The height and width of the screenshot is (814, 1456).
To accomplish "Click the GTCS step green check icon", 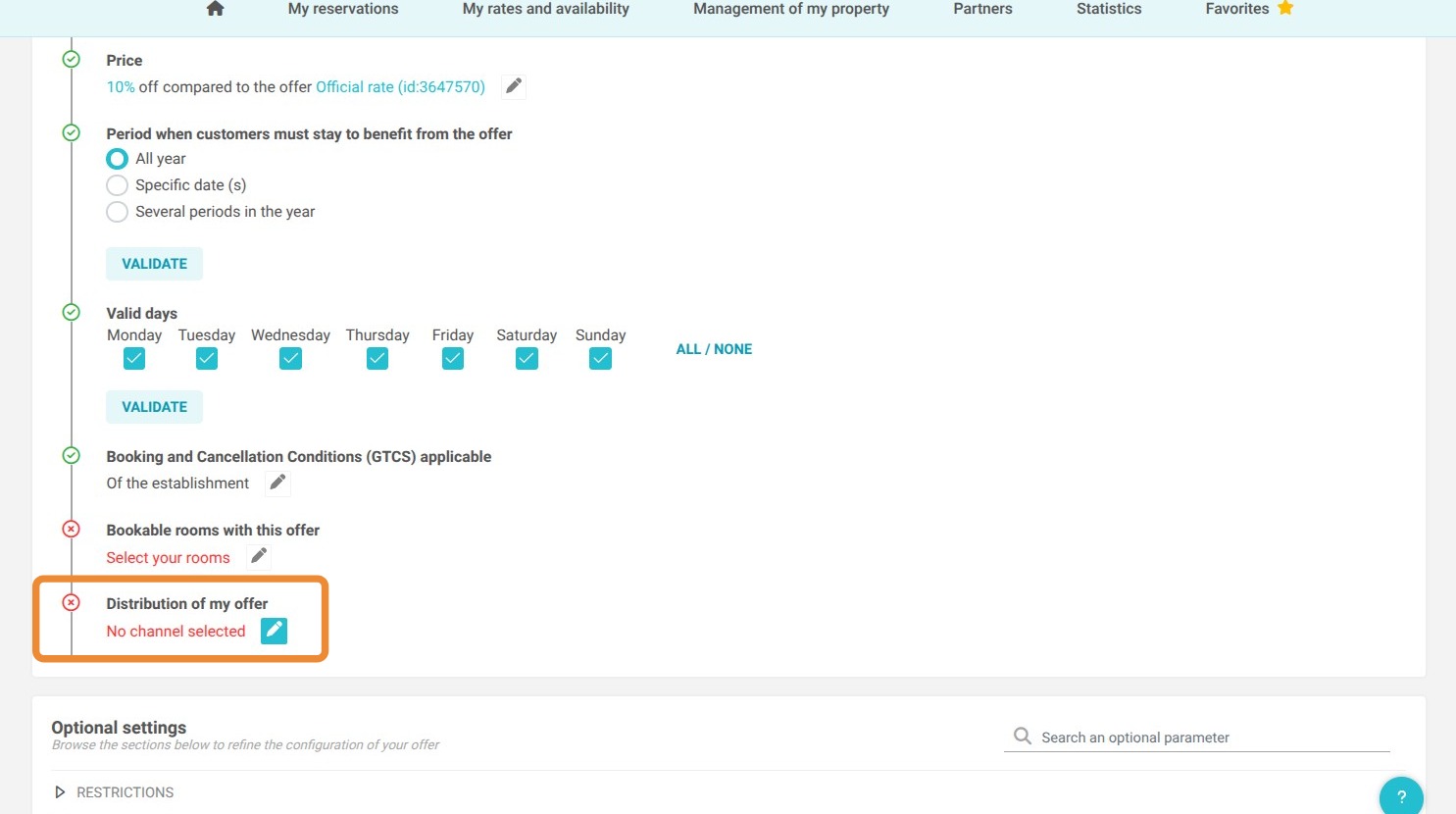I will click(72, 455).
